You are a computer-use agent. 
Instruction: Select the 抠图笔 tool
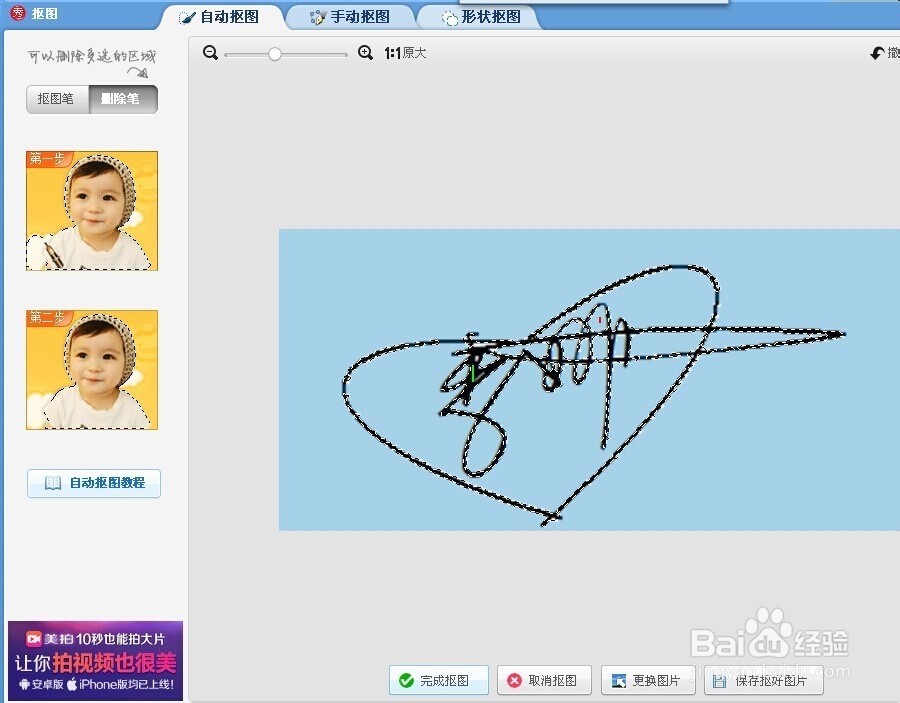point(57,99)
